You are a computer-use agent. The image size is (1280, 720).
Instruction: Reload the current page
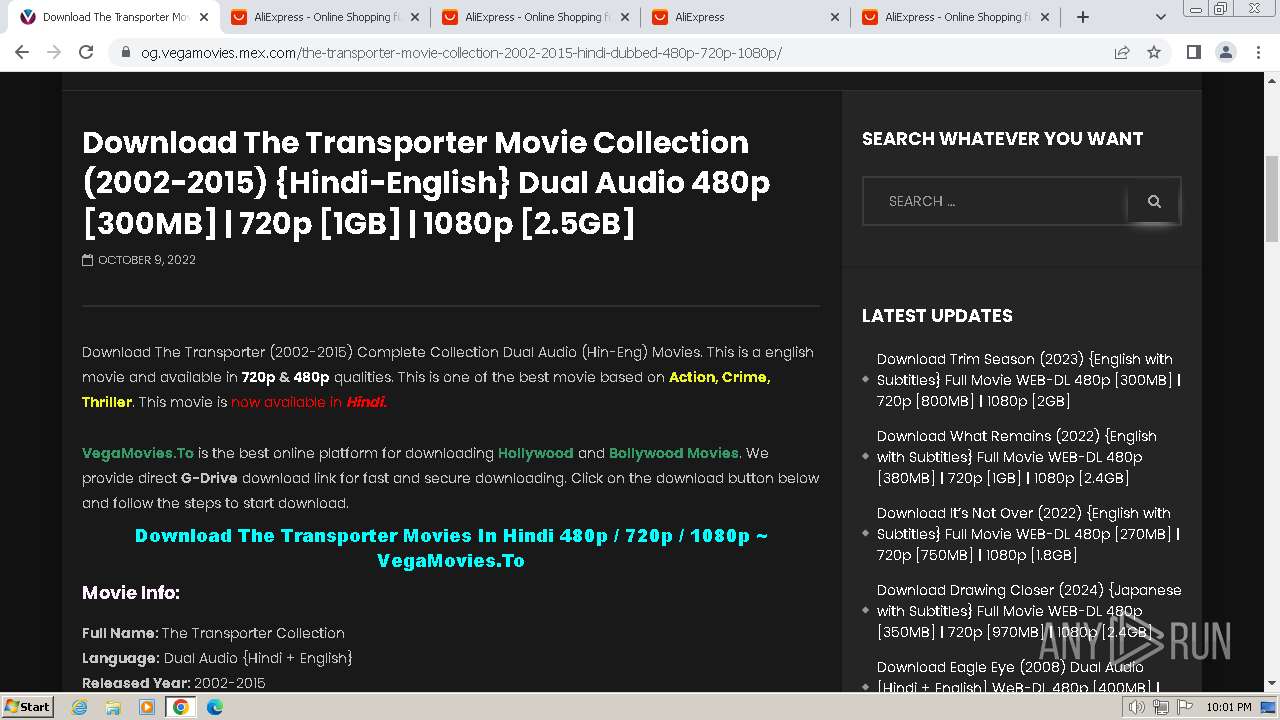(x=86, y=52)
